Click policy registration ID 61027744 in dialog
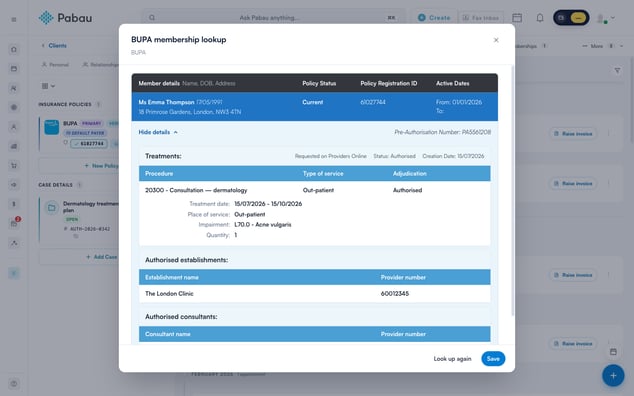Viewport: 634px width, 396px height. pos(373,102)
